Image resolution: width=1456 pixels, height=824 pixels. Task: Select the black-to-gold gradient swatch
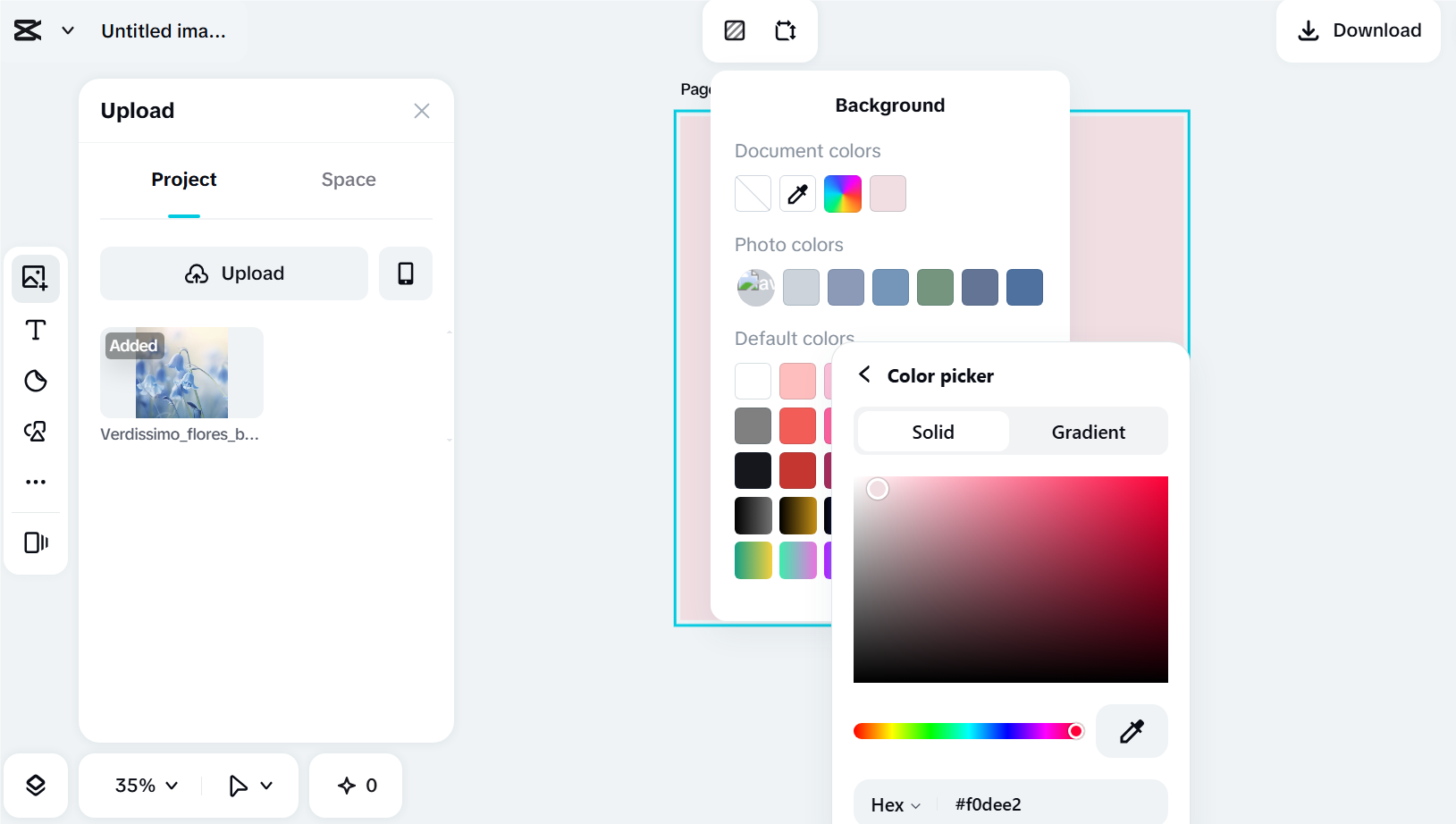[797, 516]
